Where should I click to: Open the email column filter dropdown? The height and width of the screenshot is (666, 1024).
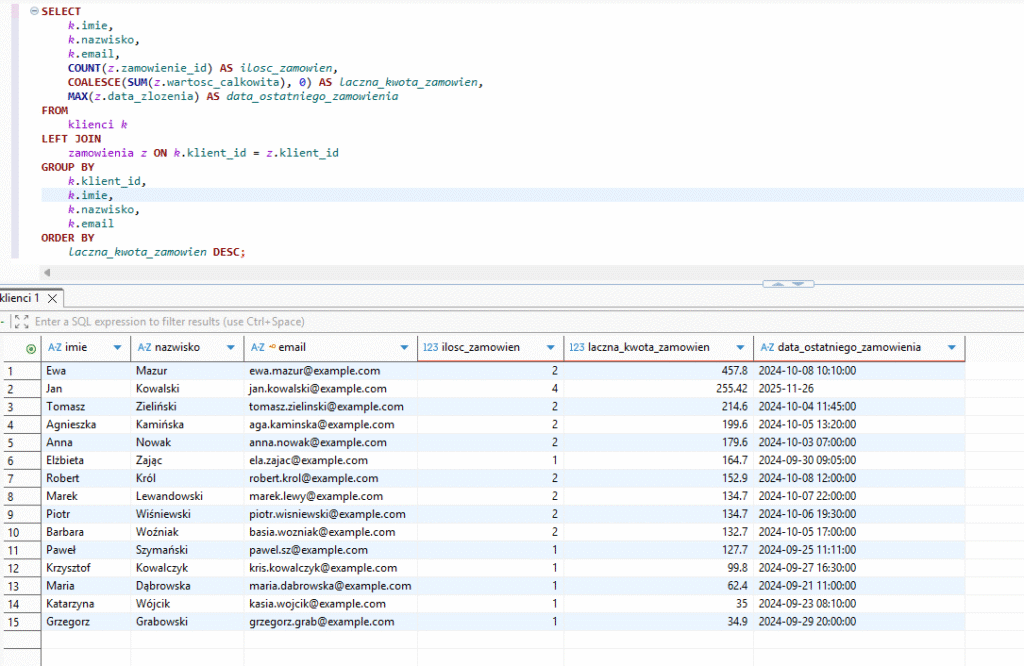(405, 347)
